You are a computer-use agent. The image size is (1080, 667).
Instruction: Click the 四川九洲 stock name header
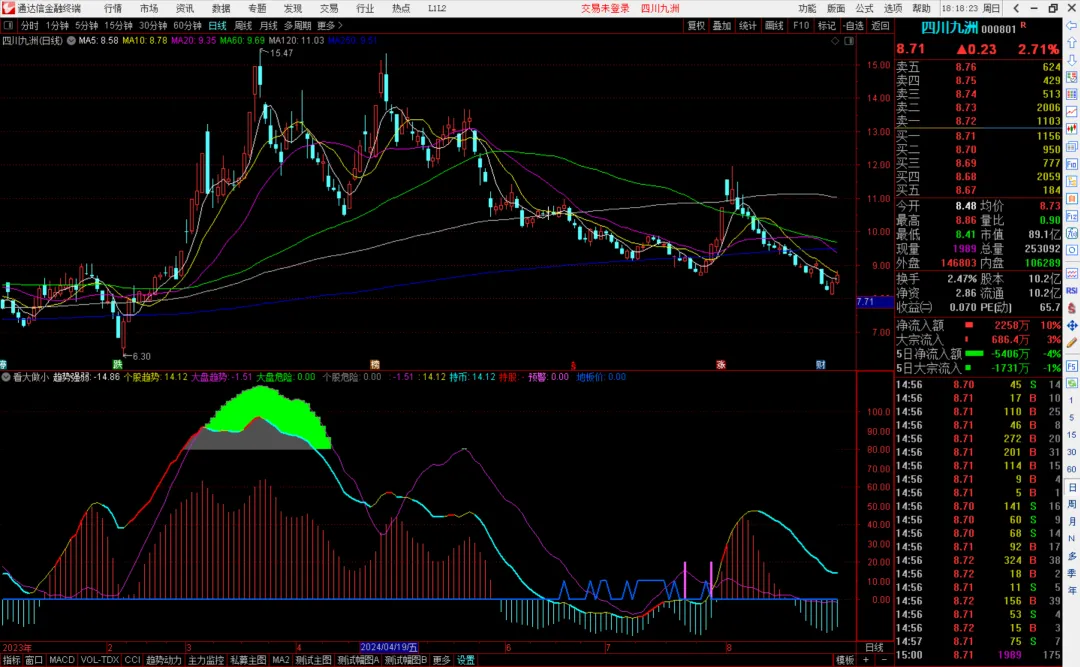coord(950,28)
